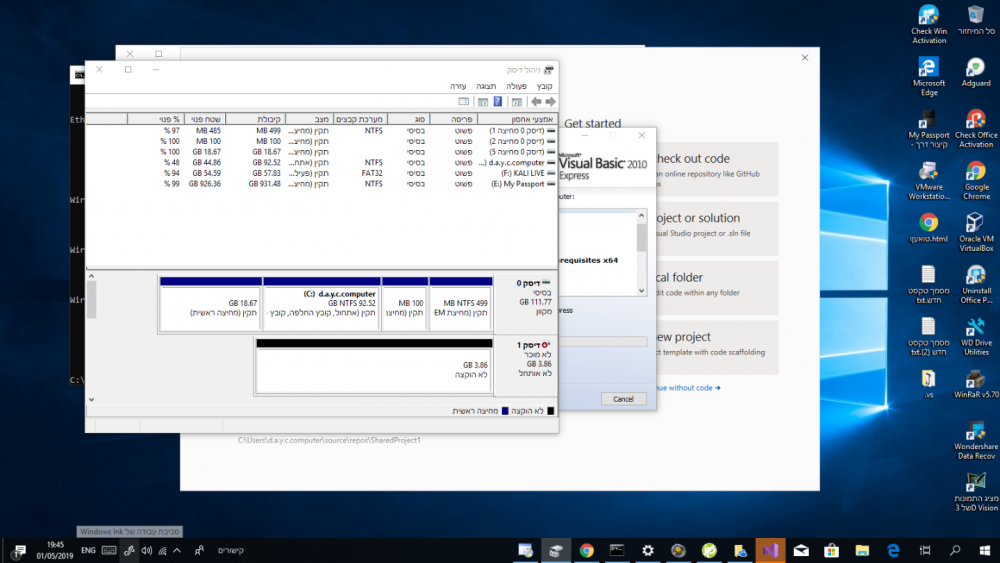Screen dimensions: 1000x563
Task: Open the My Passport shortcut desktop icon
Action: pyautogui.click(x=929, y=129)
